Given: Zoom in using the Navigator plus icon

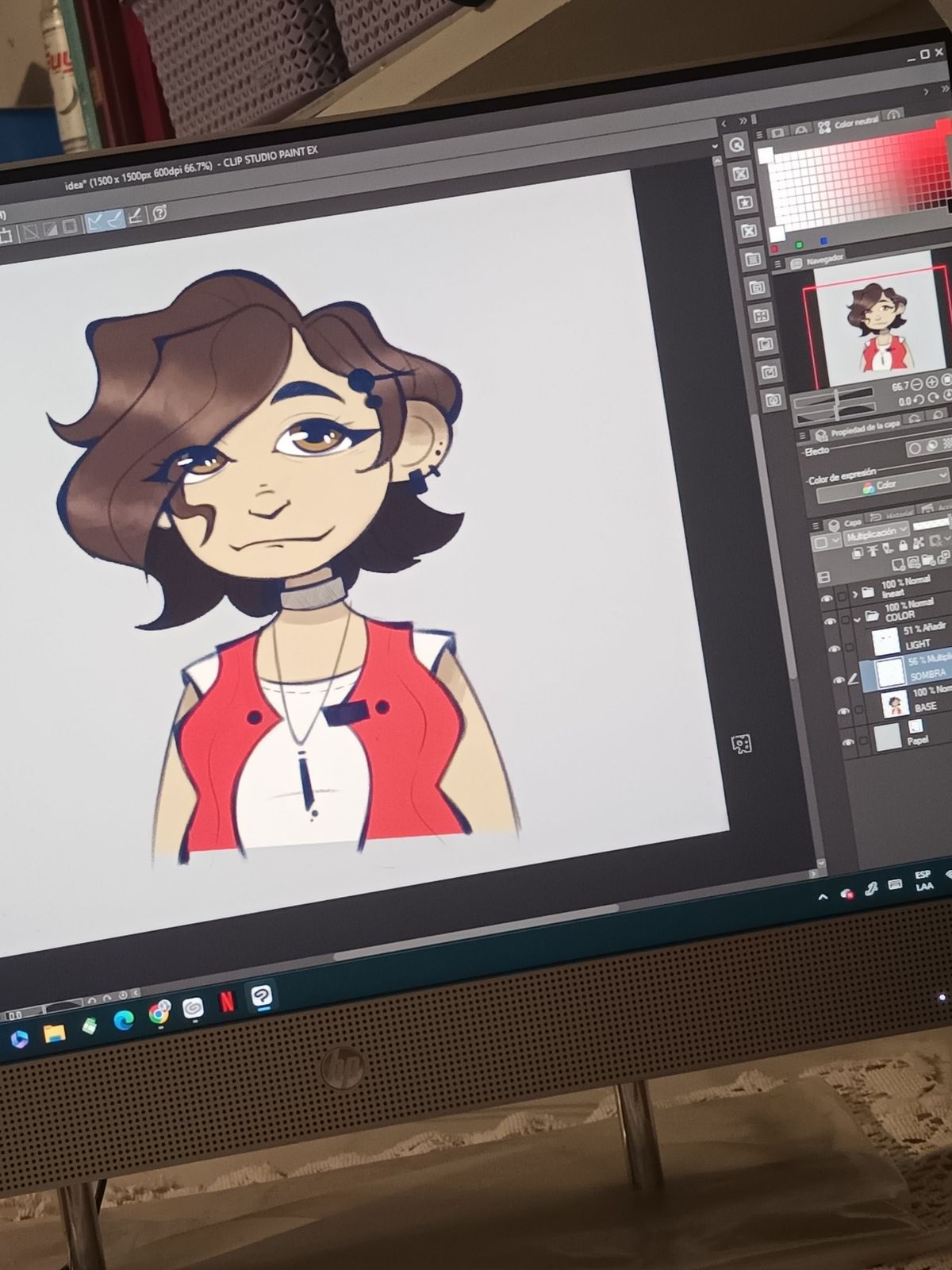Looking at the screenshot, I should pyautogui.click(x=932, y=383).
